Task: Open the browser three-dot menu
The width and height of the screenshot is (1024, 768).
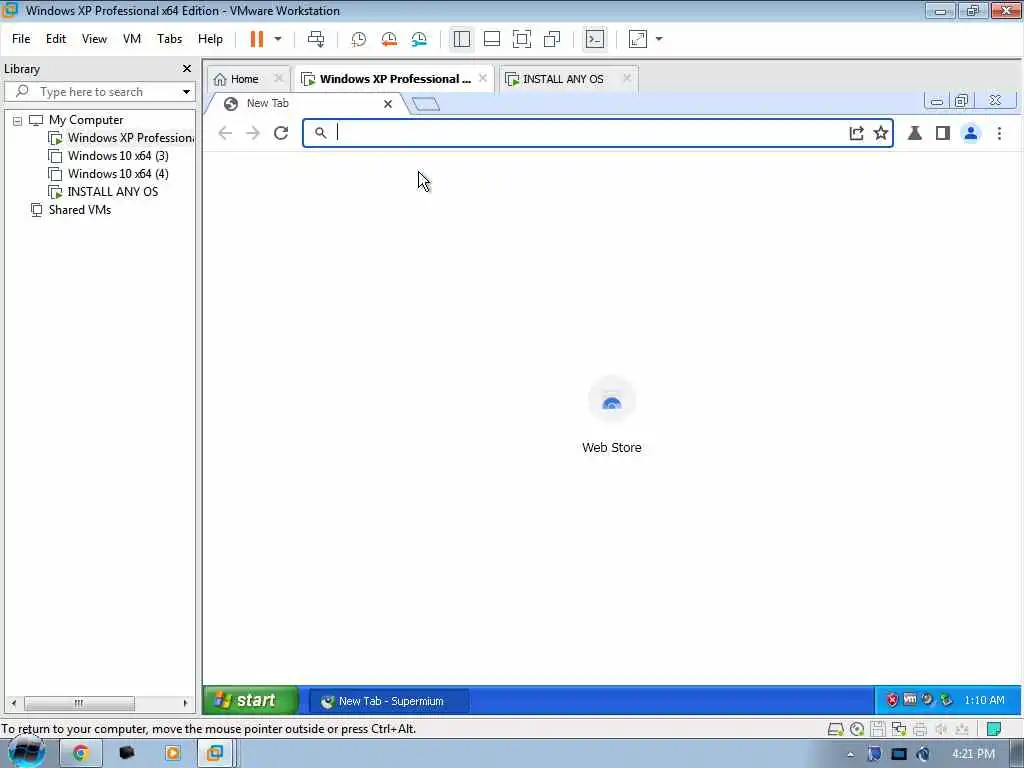Action: 999,133
